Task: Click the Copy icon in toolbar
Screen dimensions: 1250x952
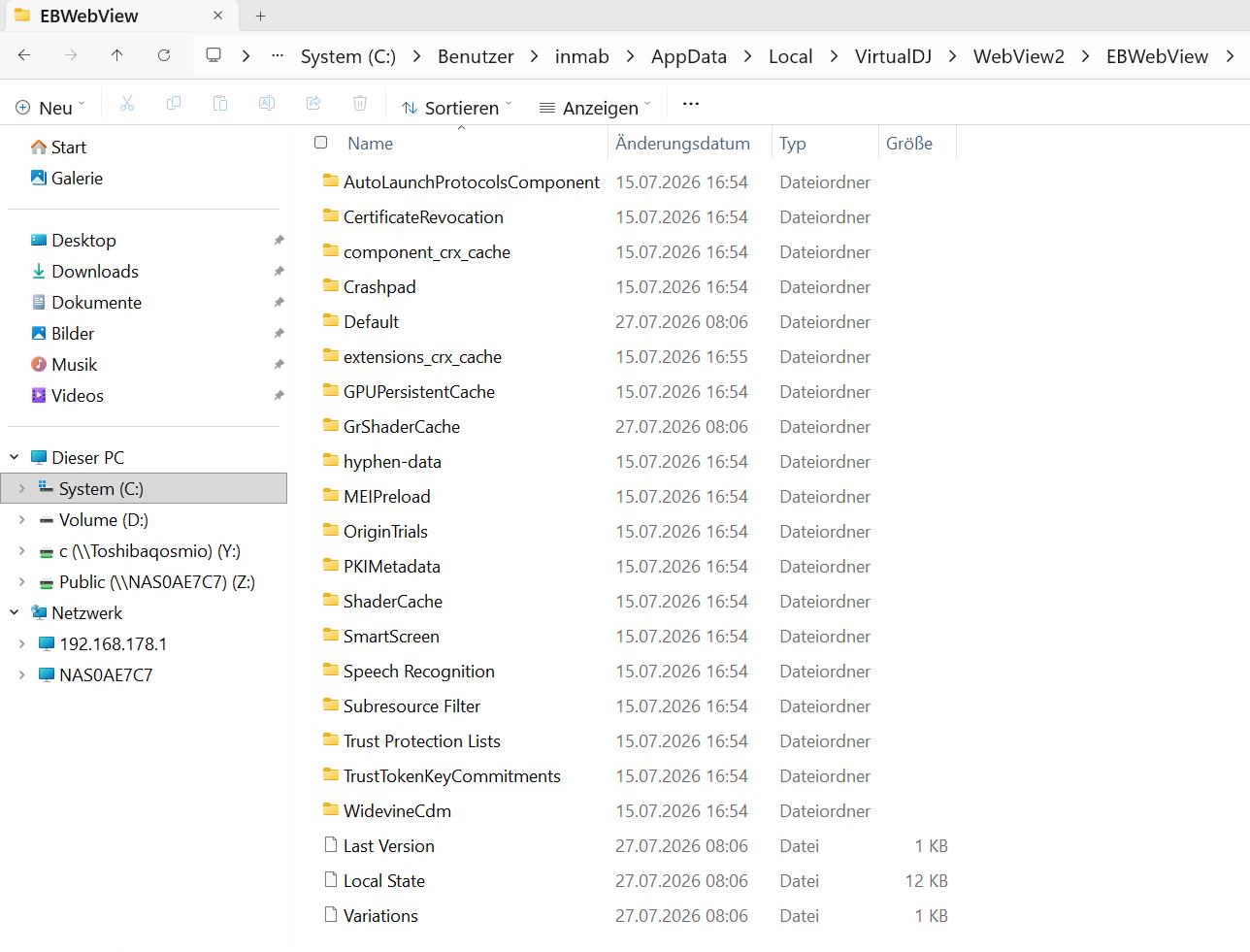Action: tap(174, 104)
